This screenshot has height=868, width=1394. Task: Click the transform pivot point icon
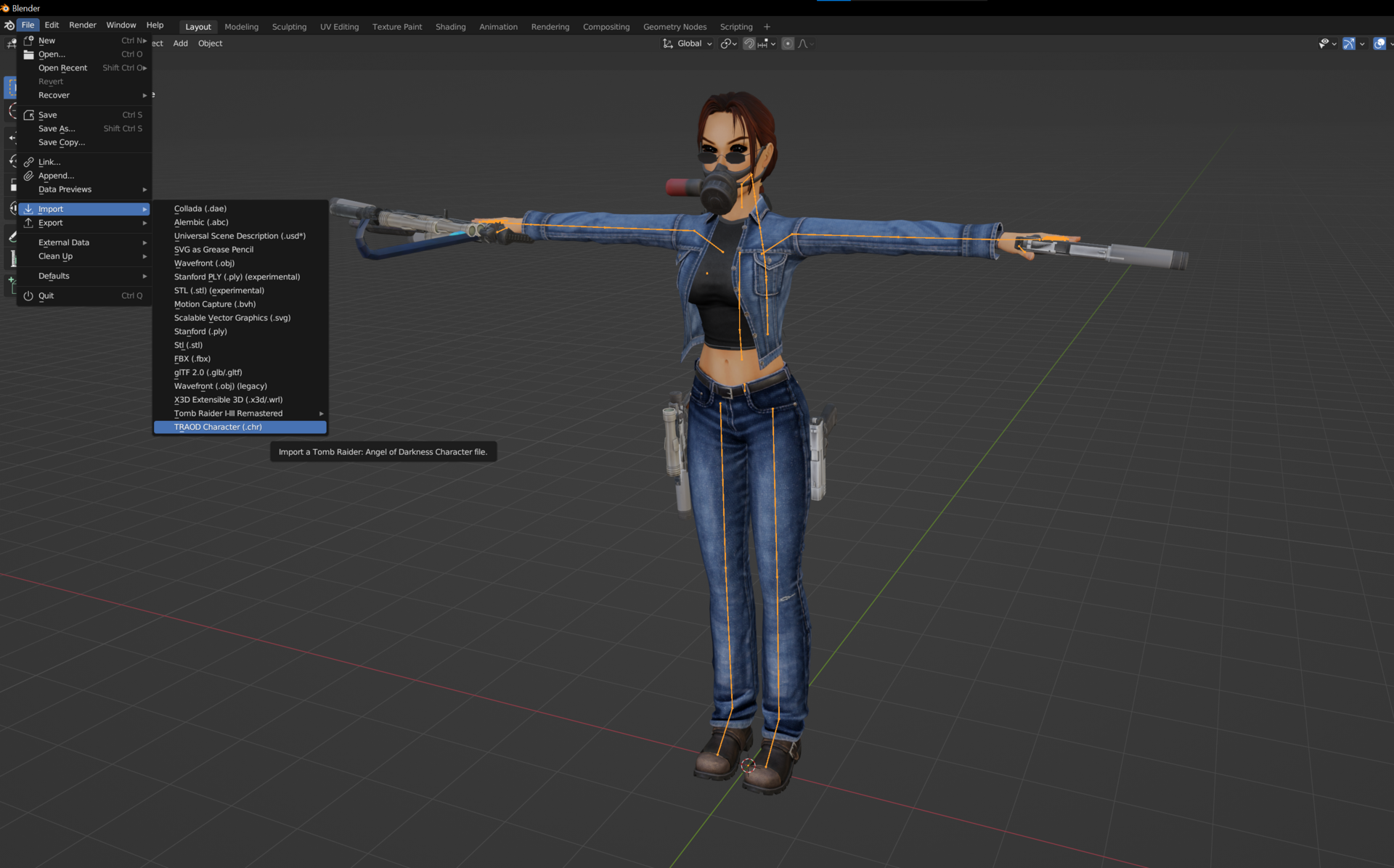(725, 44)
